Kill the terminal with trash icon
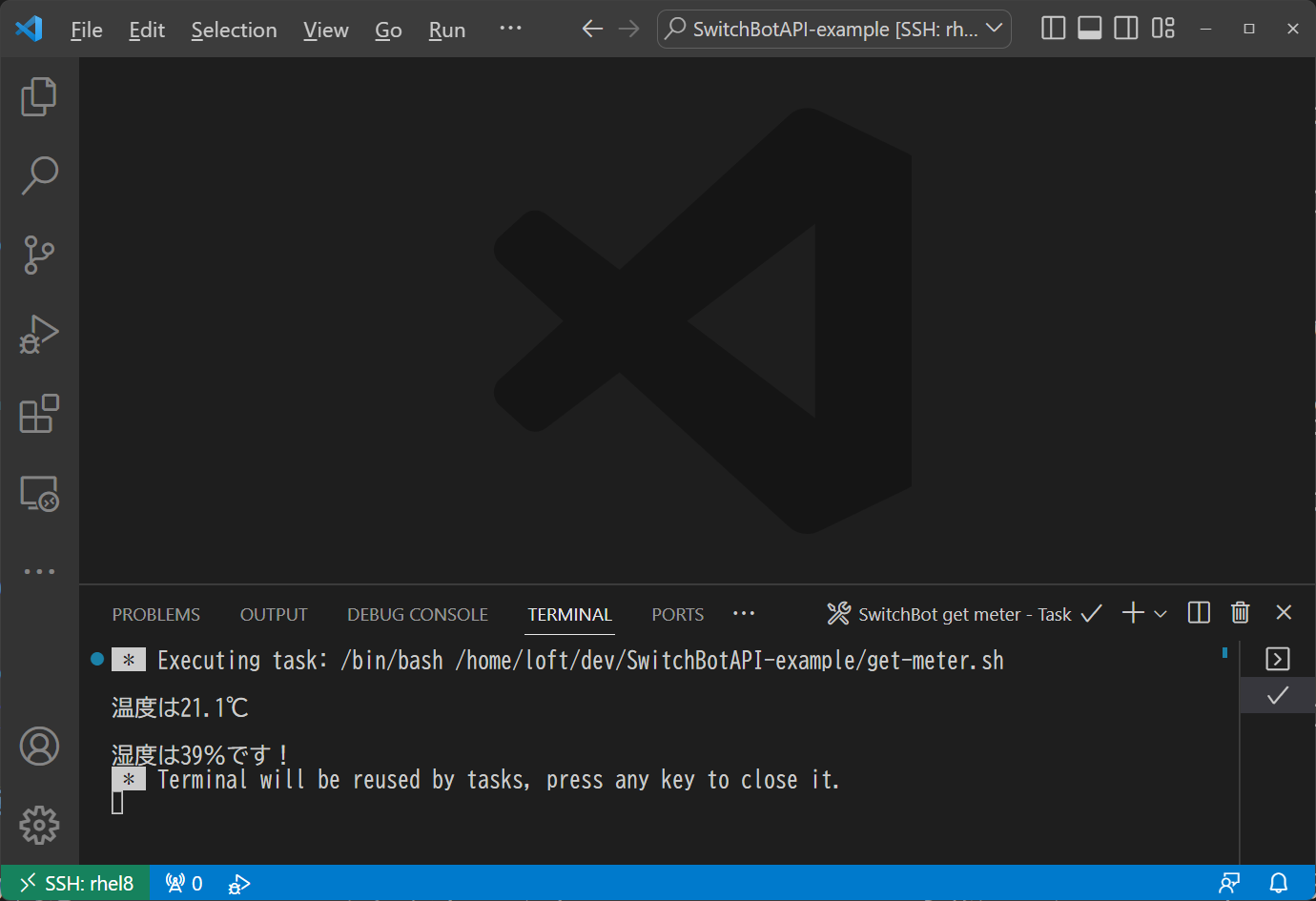This screenshot has width=1316, height=901. [1240, 613]
